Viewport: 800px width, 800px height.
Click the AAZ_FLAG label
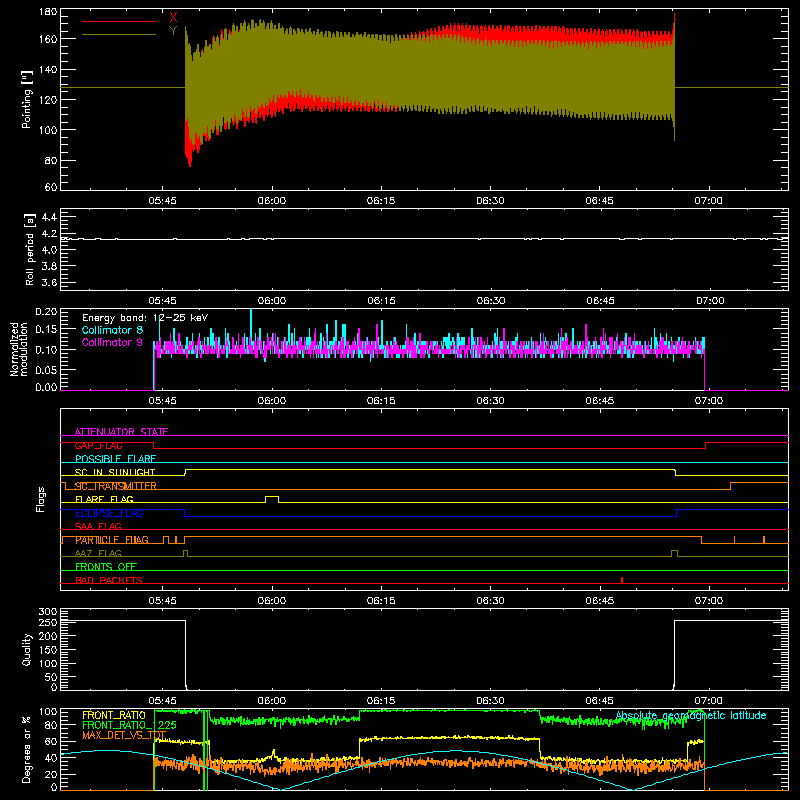98,553
